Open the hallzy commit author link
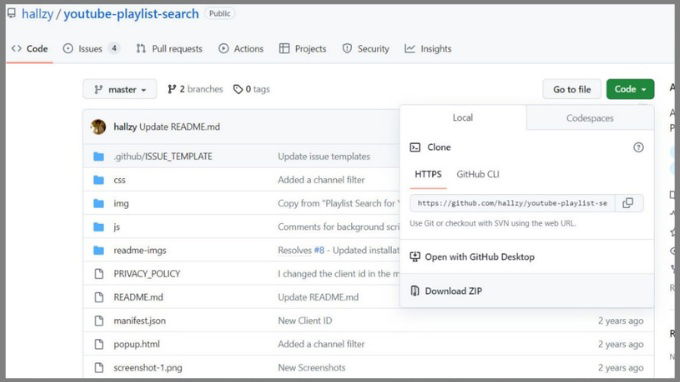Image resolution: width=680 pixels, height=382 pixels. click(125, 127)
